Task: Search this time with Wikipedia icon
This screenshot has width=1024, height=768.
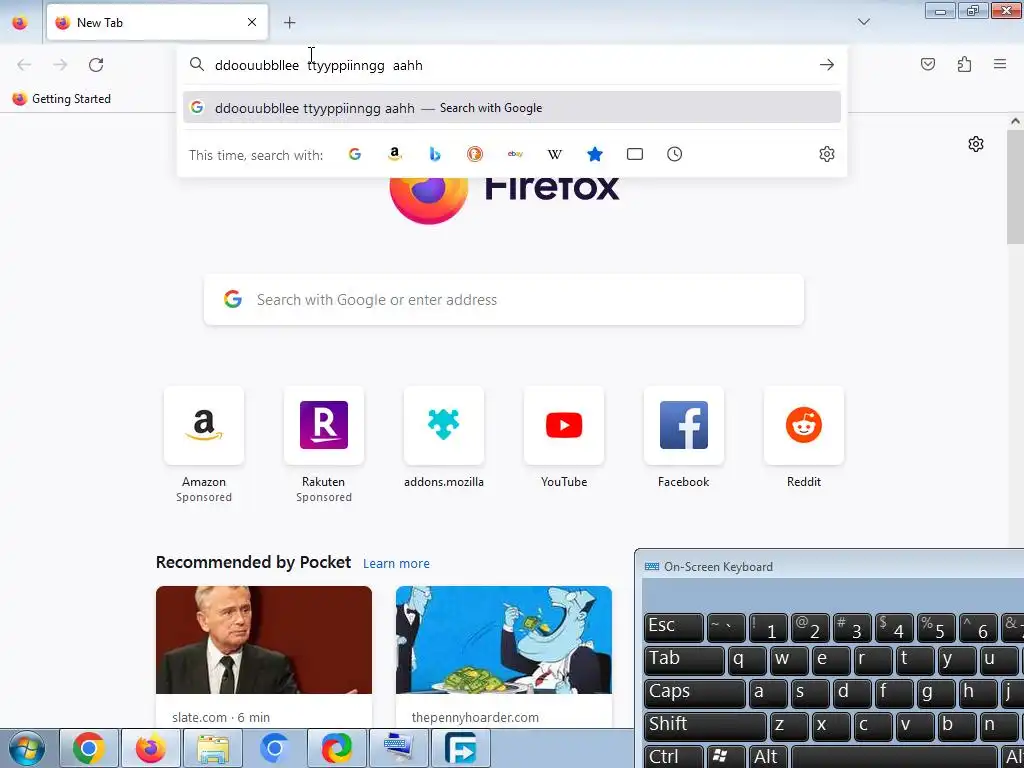Action: tap(554, 154)
